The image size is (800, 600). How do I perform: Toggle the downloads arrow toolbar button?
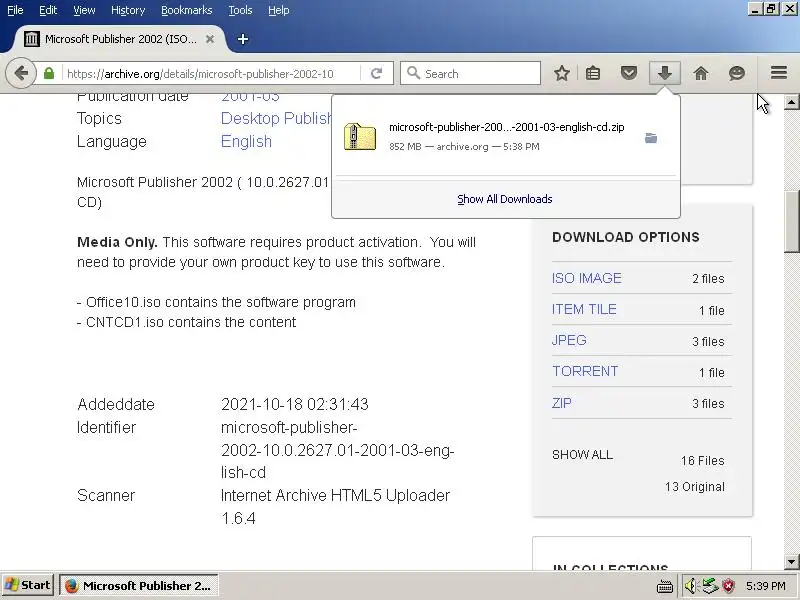tap(664, 73)
